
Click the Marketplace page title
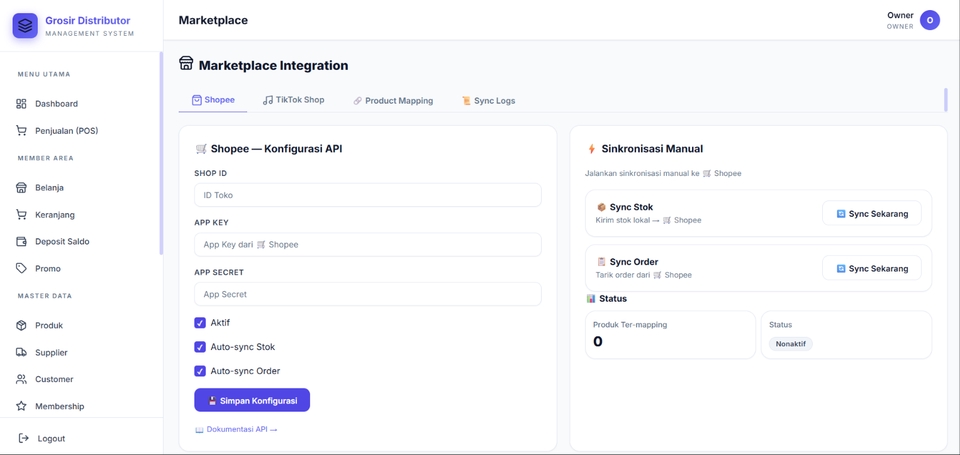[213, 20]
